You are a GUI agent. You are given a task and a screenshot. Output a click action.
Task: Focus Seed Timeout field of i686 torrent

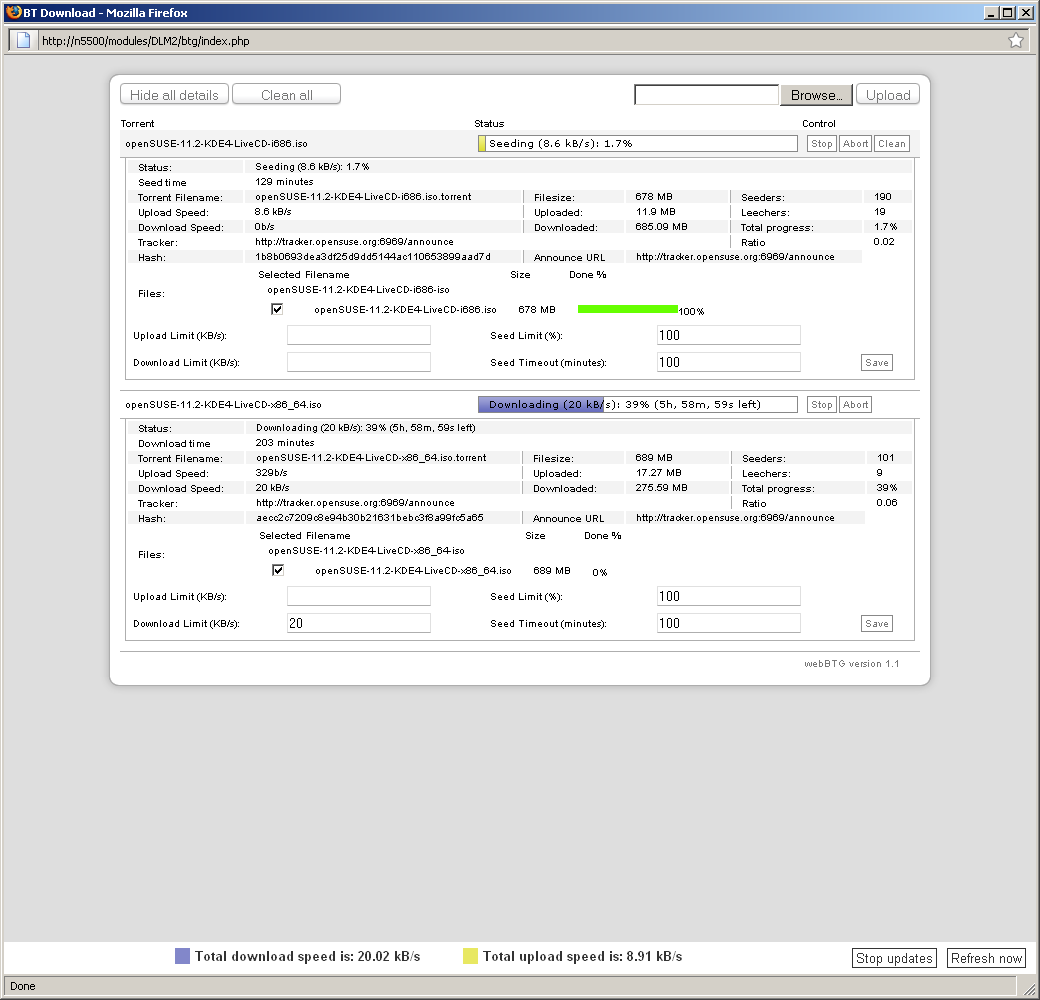[729, 362]
